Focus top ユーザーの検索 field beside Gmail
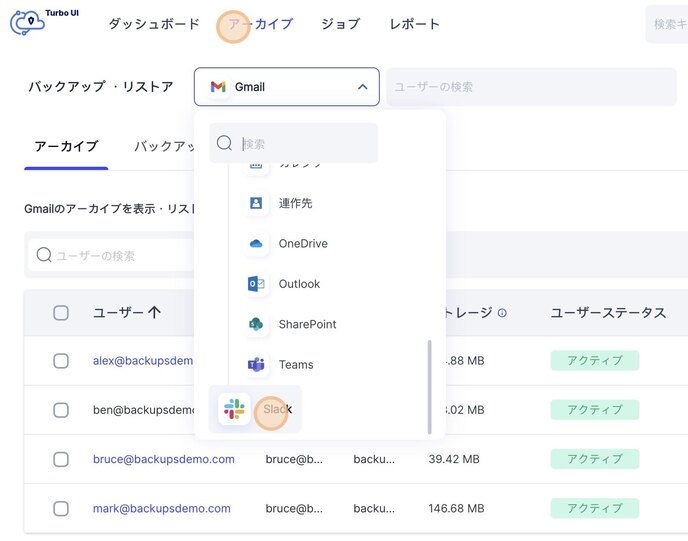This screenshot has width=688, height=541. [531, 86]
